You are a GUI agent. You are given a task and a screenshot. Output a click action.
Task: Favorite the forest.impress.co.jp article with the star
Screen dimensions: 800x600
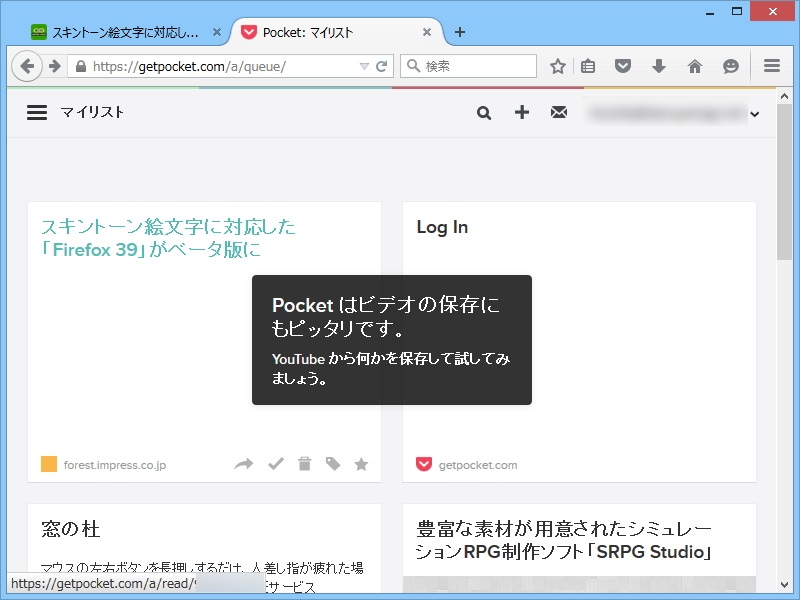[361, 463]
